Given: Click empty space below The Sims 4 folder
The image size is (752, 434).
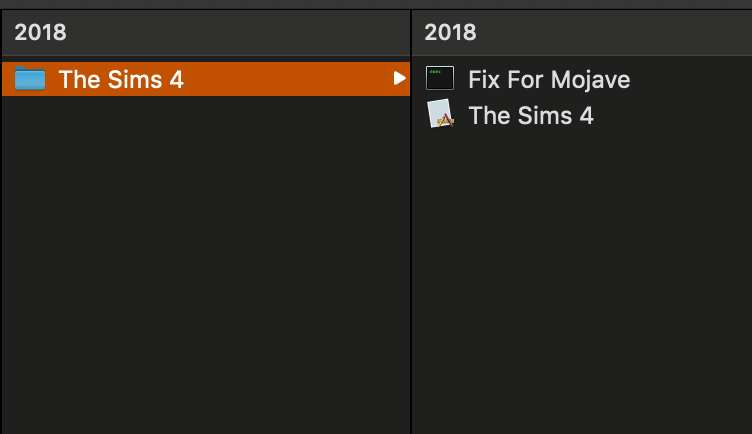Looking at the screenshot, I should pos(206,264).
